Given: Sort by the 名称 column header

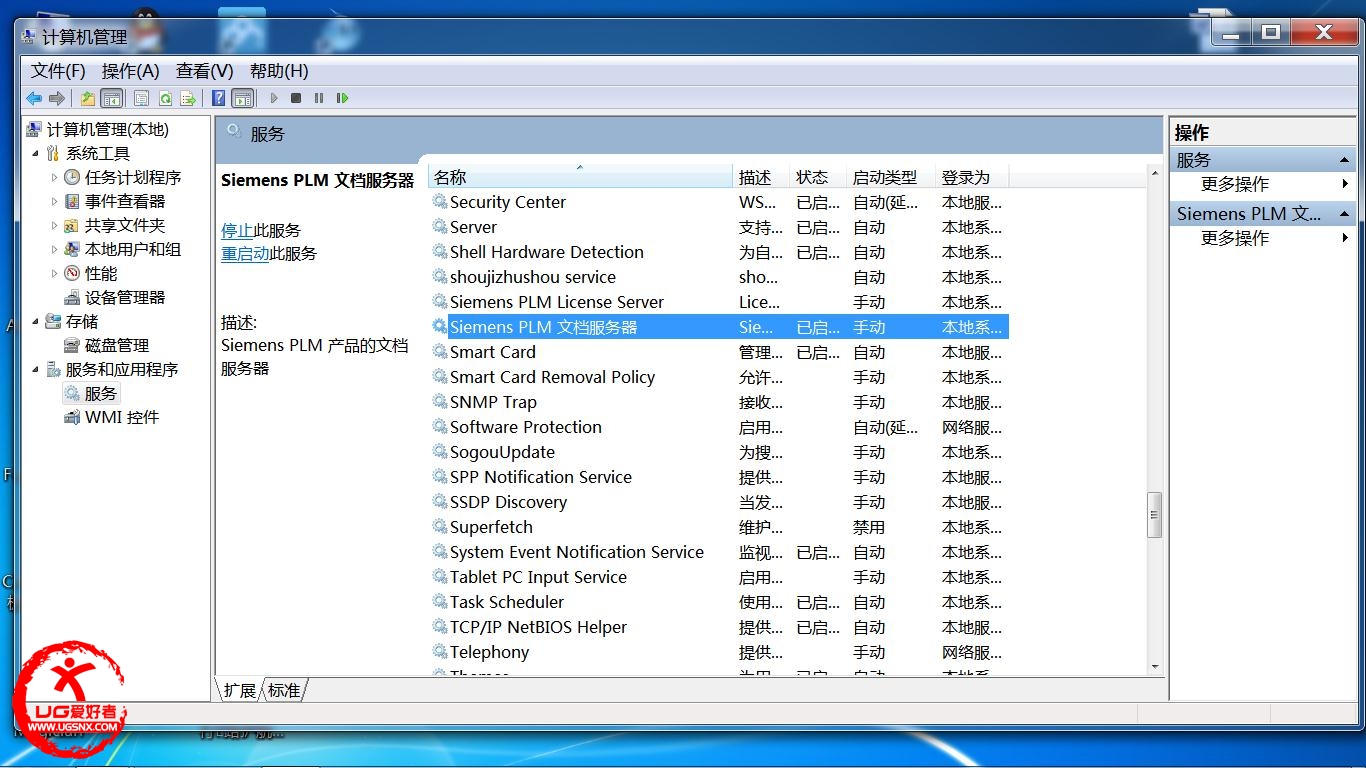Looking at the screenshot, I should tap(580, 177).
